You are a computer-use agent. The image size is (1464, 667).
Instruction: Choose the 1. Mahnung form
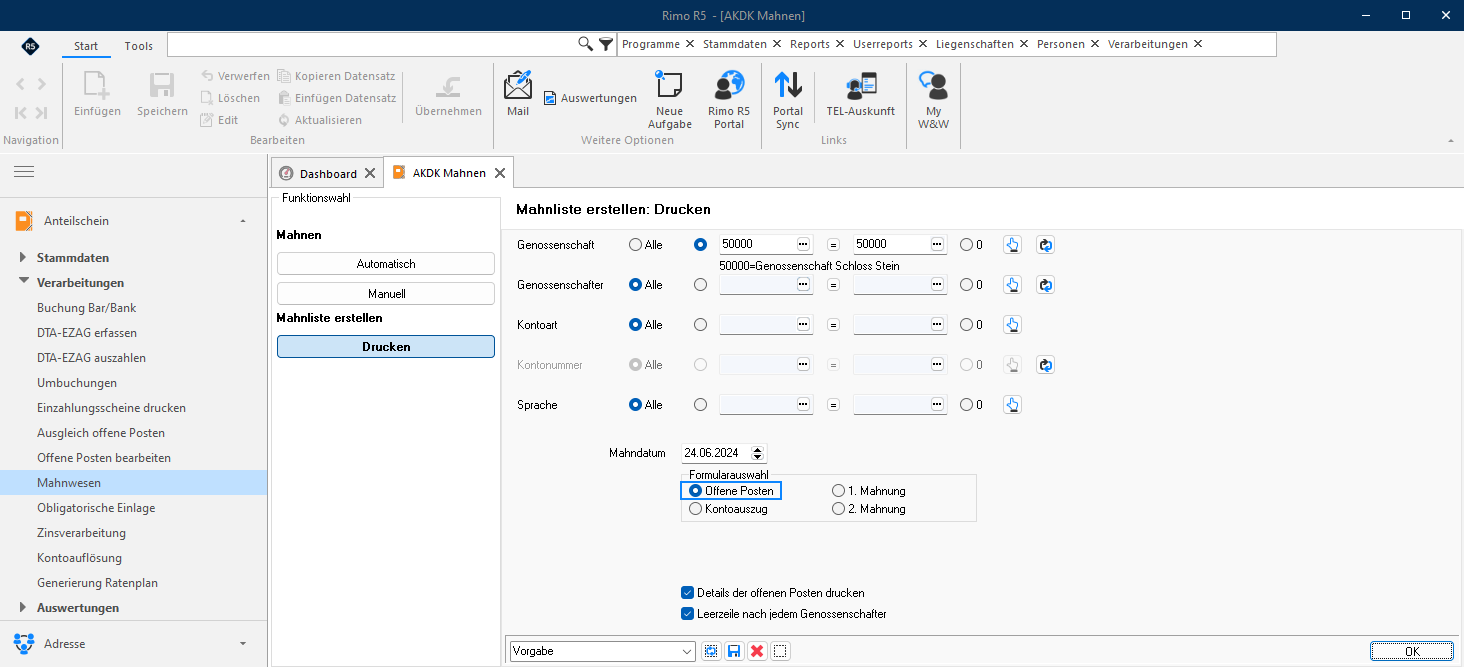coord(868,491)
